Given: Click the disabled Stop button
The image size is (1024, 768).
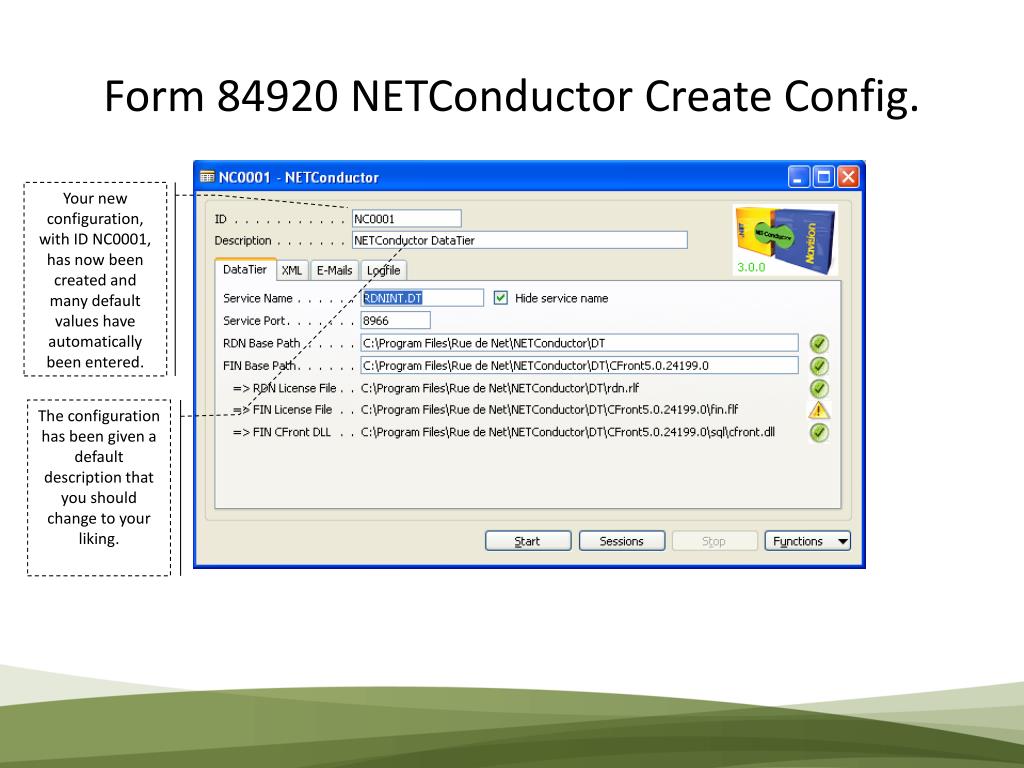Looking at the screenshot, I should pyautogui.click(x=714, y=541).
